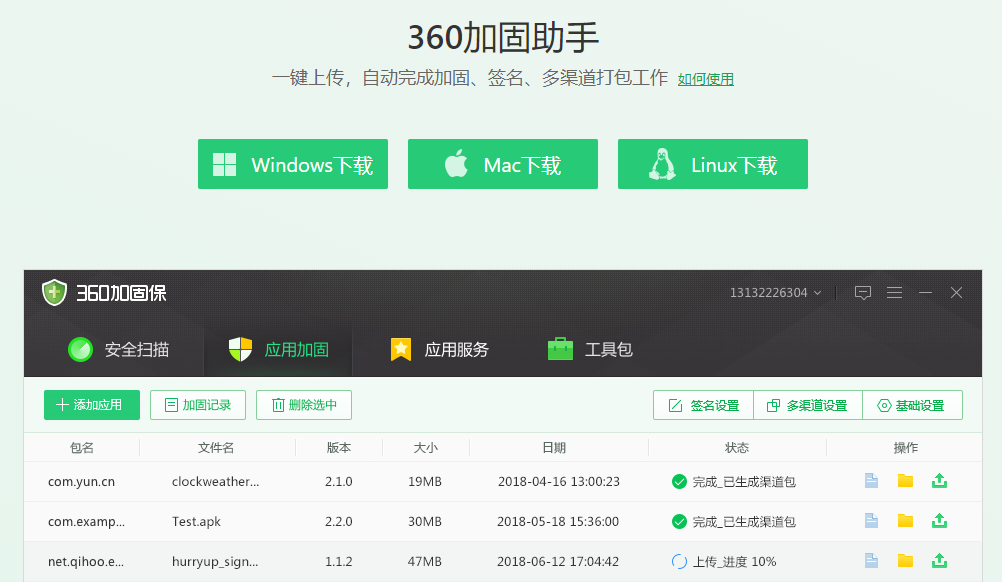Open output folder for com.yun.cn
This screenshot has width=1002, height=582.
[x=905, y=480]
